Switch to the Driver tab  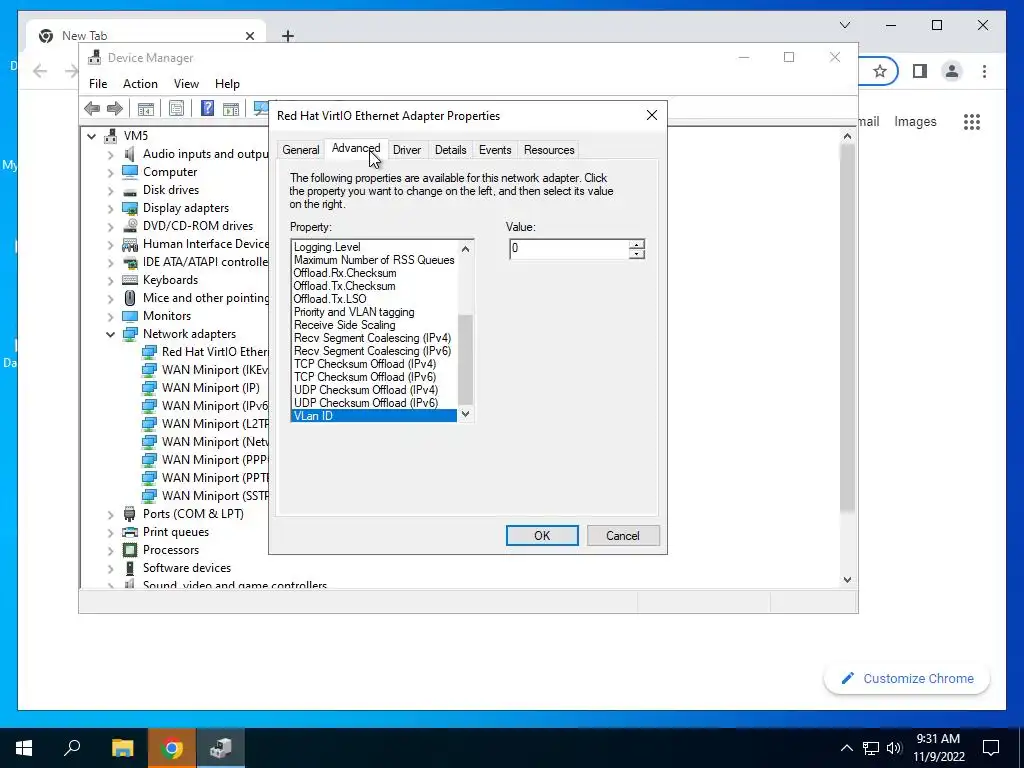pos(407,150)
